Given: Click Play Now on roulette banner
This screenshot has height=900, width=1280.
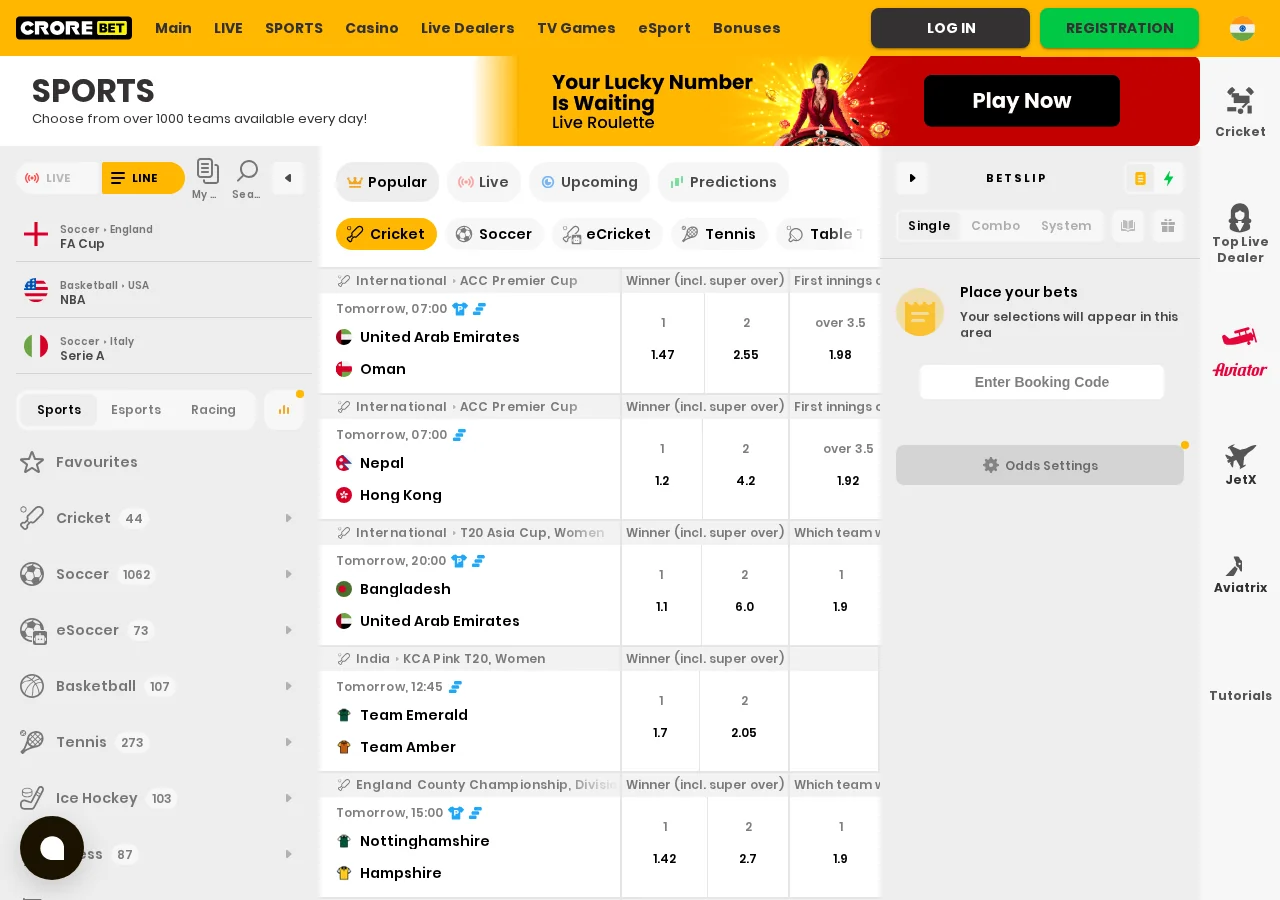Looking at the screenshot, I should (x=1022, y=101).
